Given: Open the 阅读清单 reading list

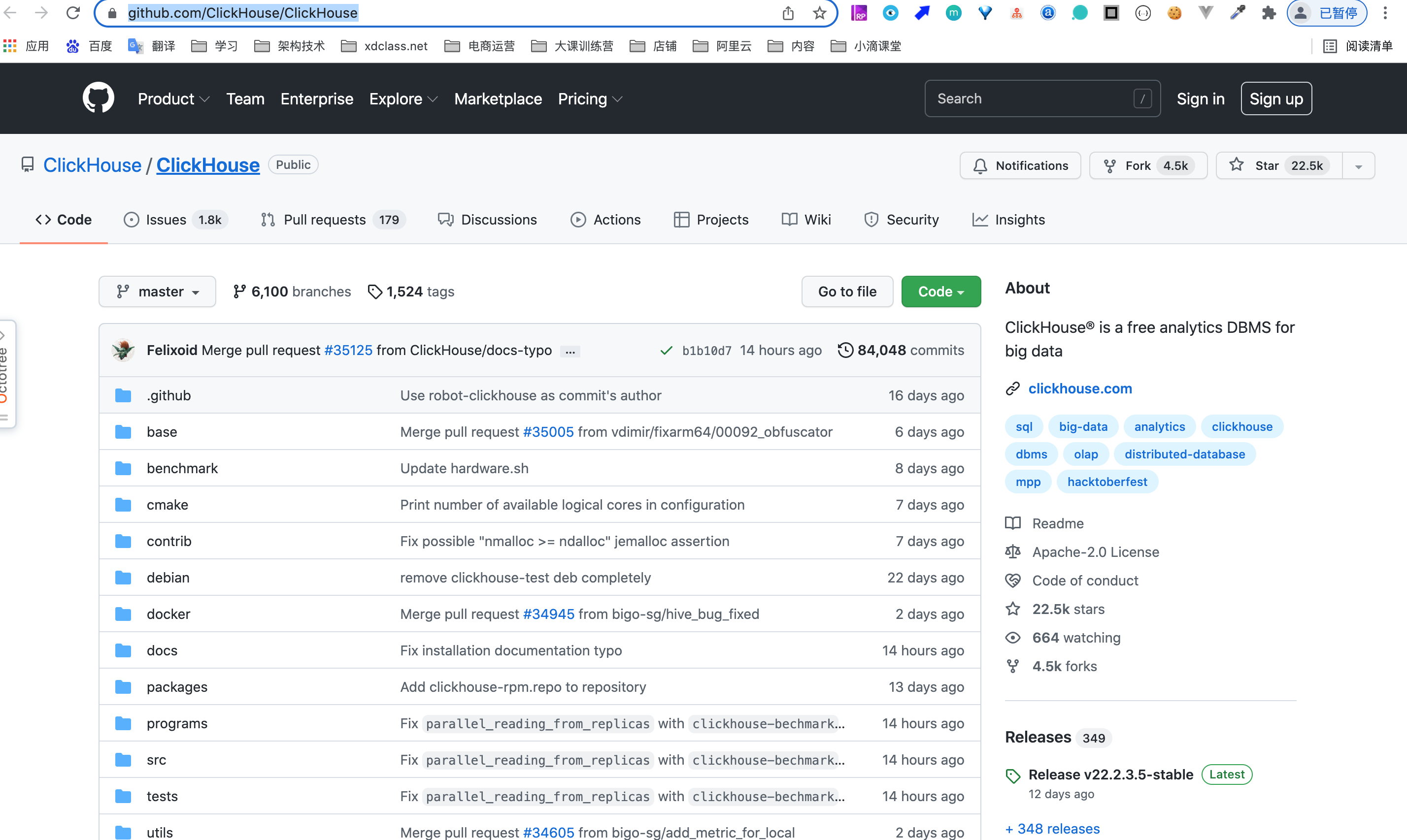Looking at the screenshot, I should click(1357, 46).
